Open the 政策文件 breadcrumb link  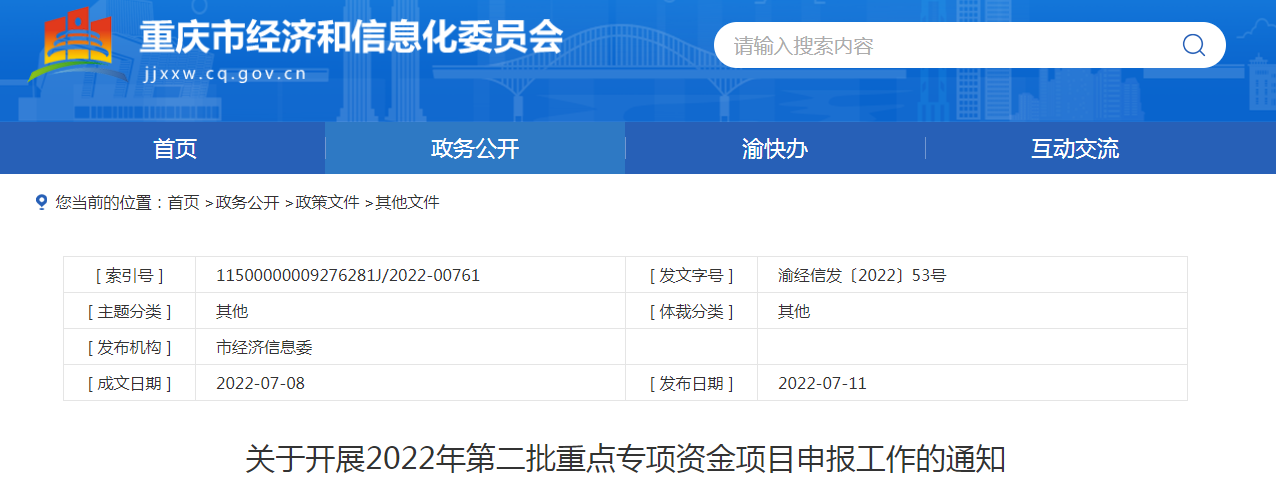tap(327, 202)
